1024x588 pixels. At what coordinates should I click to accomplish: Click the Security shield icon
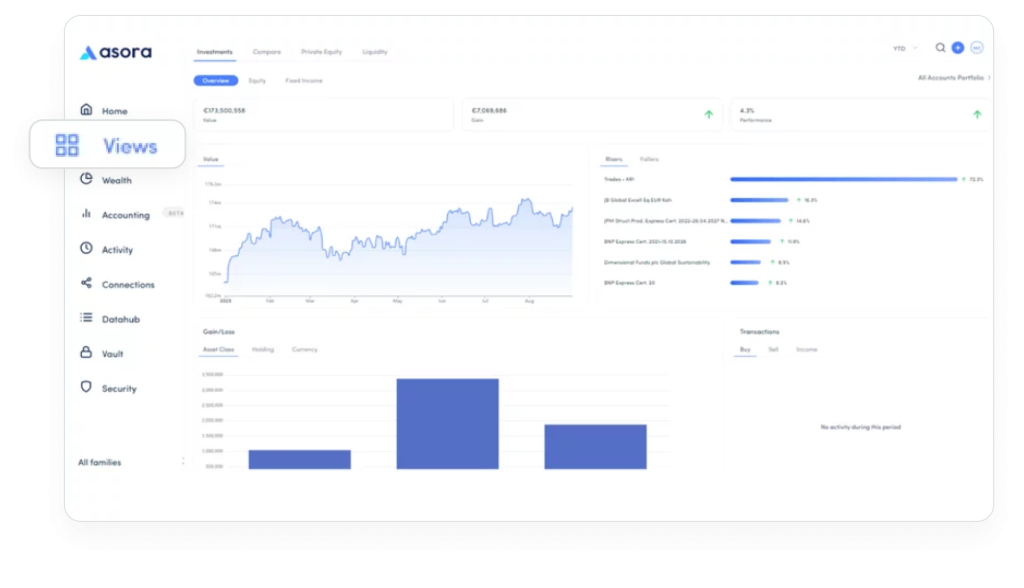[86, 388]
